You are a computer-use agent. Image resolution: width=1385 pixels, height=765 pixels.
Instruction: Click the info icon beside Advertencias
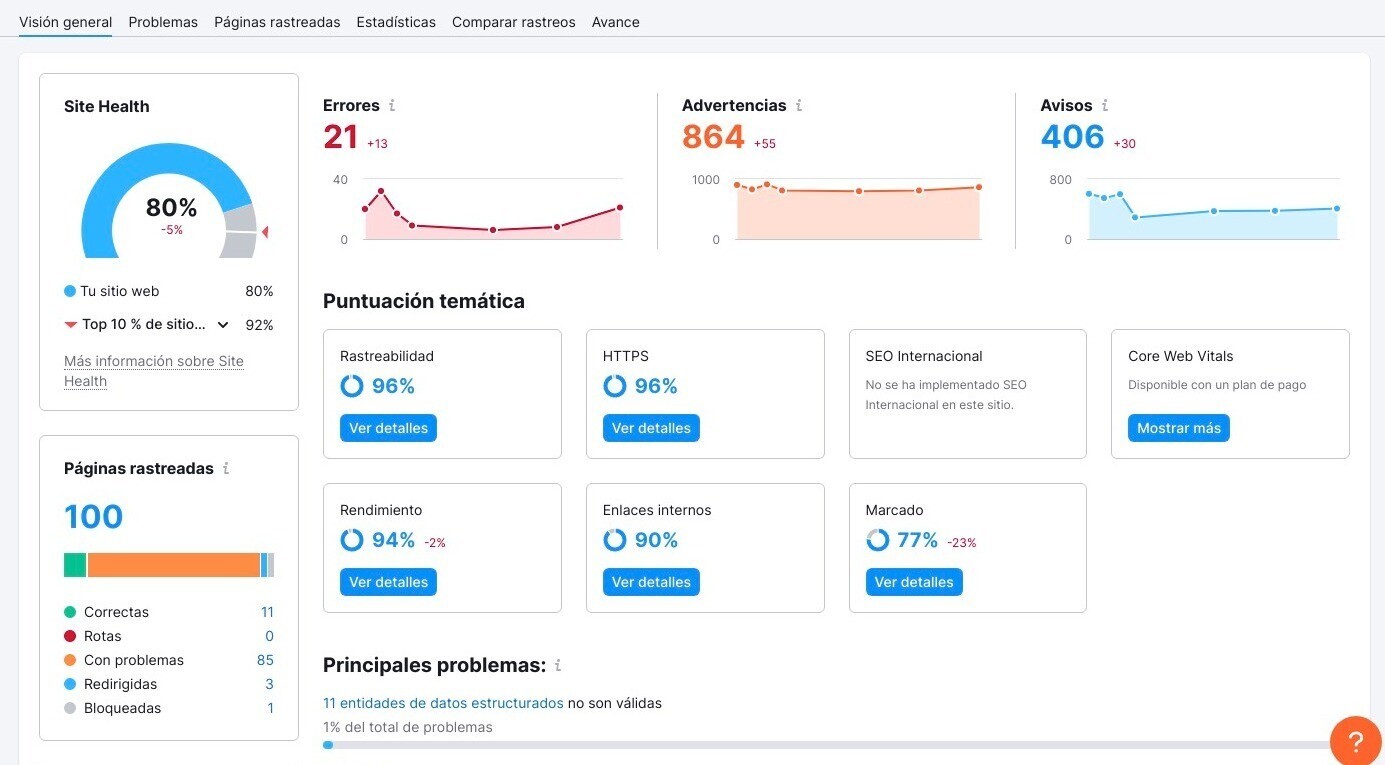(799, 106)
